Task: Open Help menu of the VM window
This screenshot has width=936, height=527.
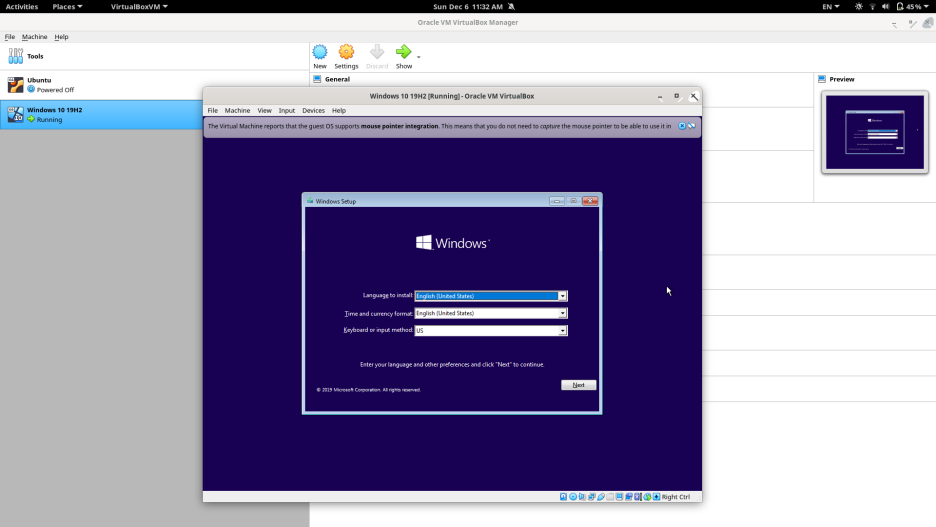Action: [x=338, y=110]
